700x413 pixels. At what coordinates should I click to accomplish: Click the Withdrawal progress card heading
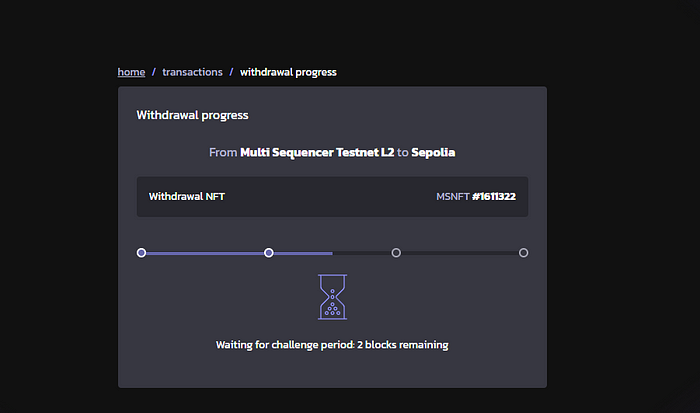pos(192,115)
